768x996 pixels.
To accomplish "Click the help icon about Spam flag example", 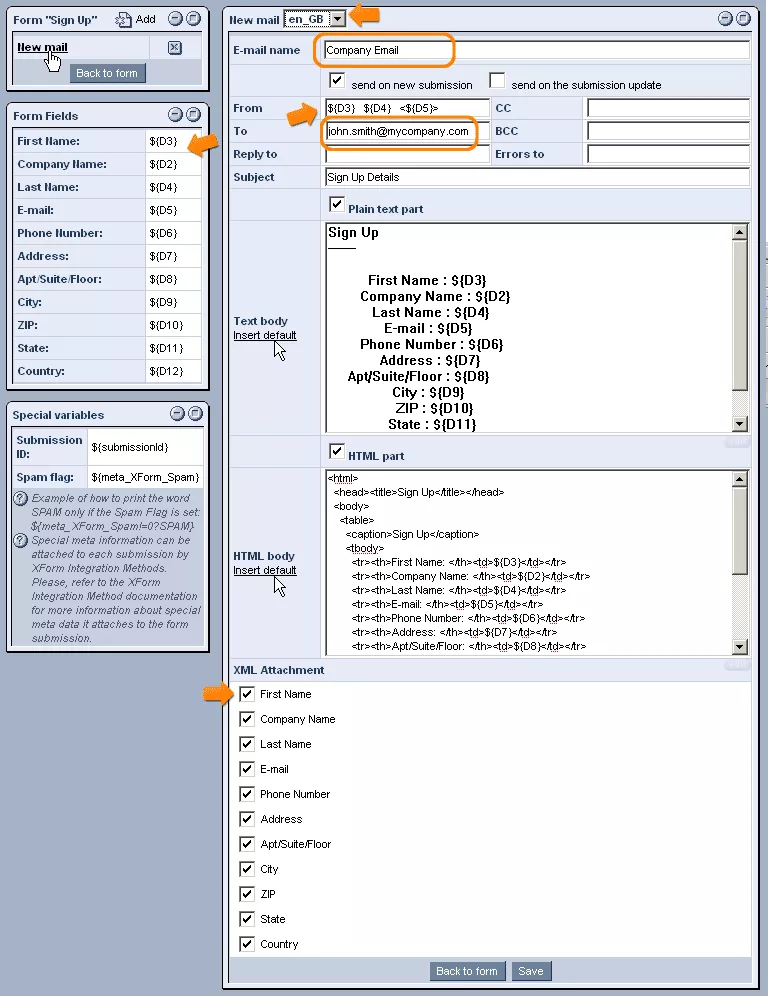I will 21,499.
